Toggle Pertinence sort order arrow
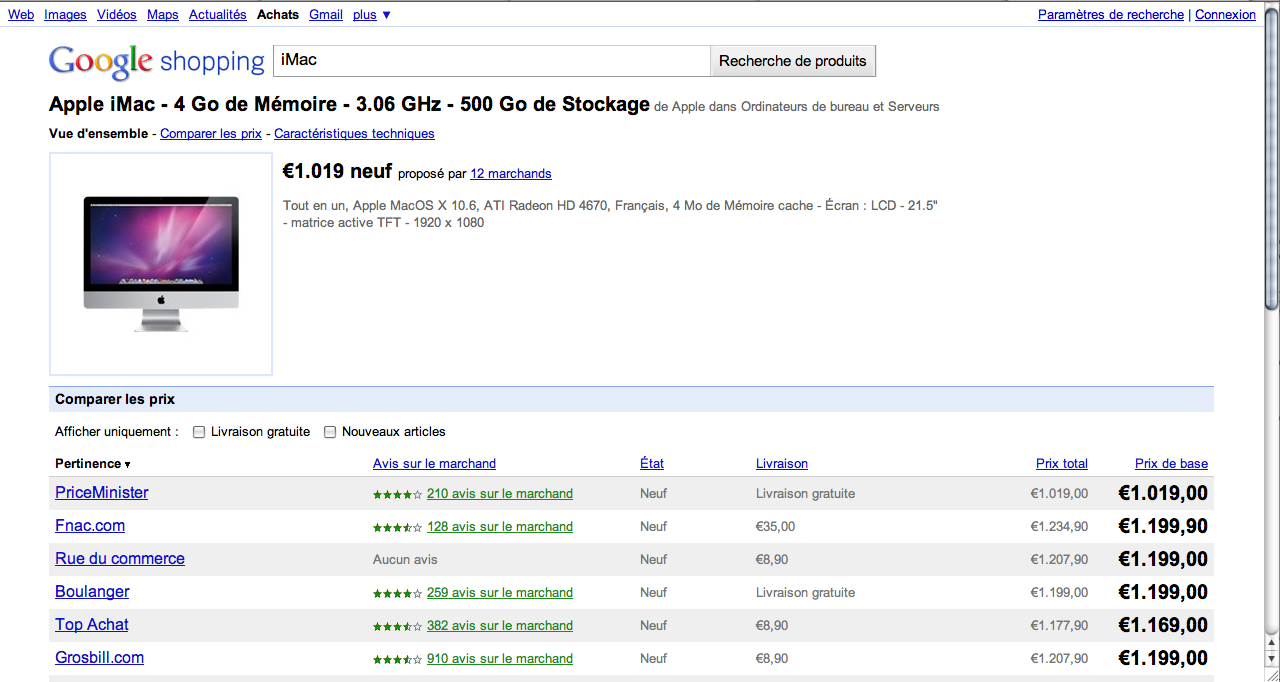Viewport: 1280px width, 682px height. point(127,464)
